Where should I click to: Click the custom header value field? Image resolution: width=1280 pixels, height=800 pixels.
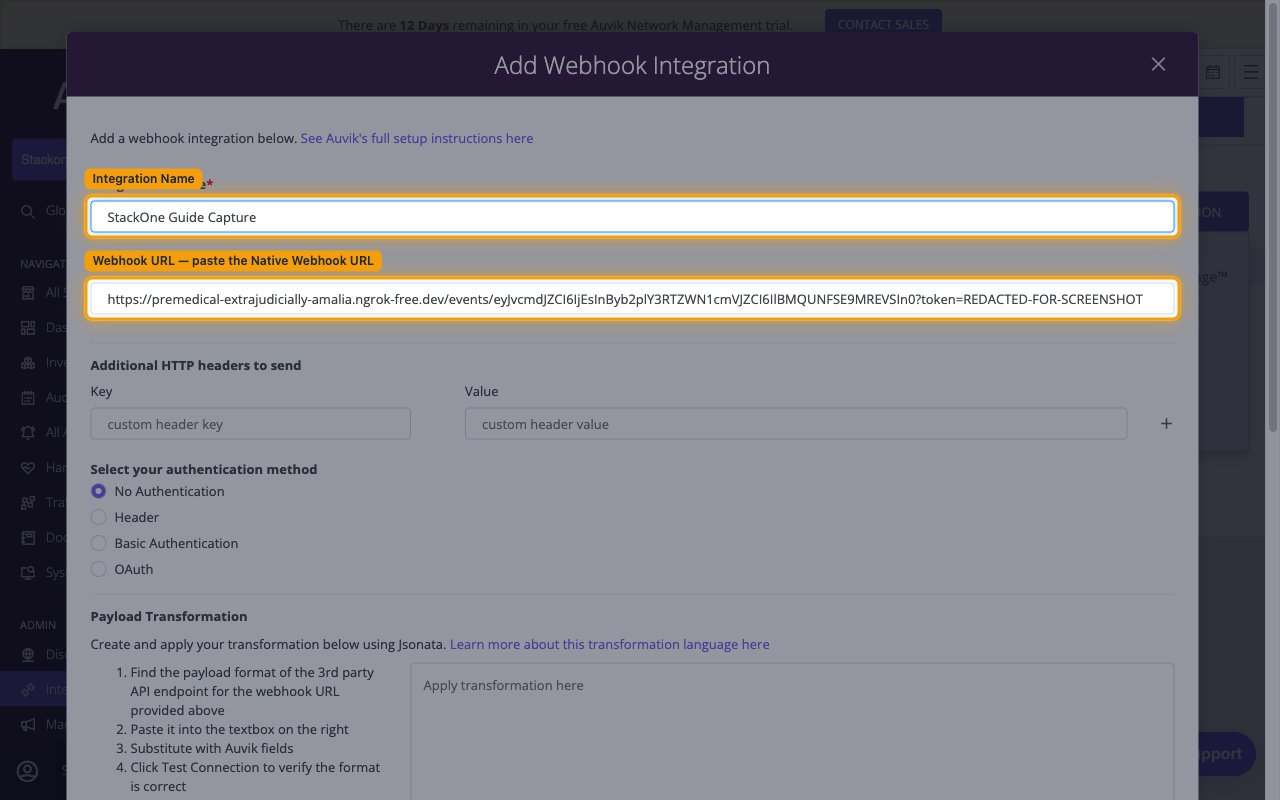796,424
